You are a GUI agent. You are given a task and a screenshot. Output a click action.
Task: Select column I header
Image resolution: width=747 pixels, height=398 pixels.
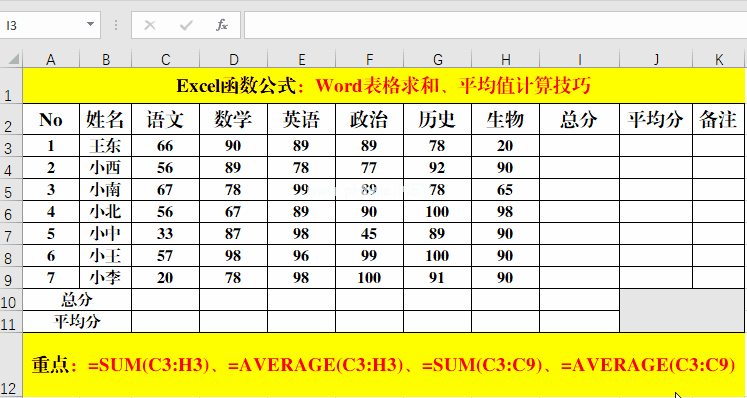[x=579, y=60]
